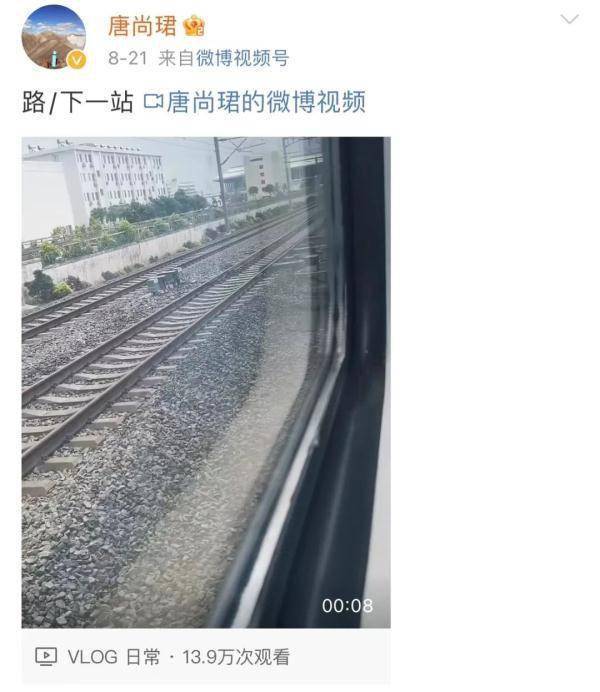The image size is (600, 692).
Task: Tap the 8-21 post date
Action: (x=128, y=58)
